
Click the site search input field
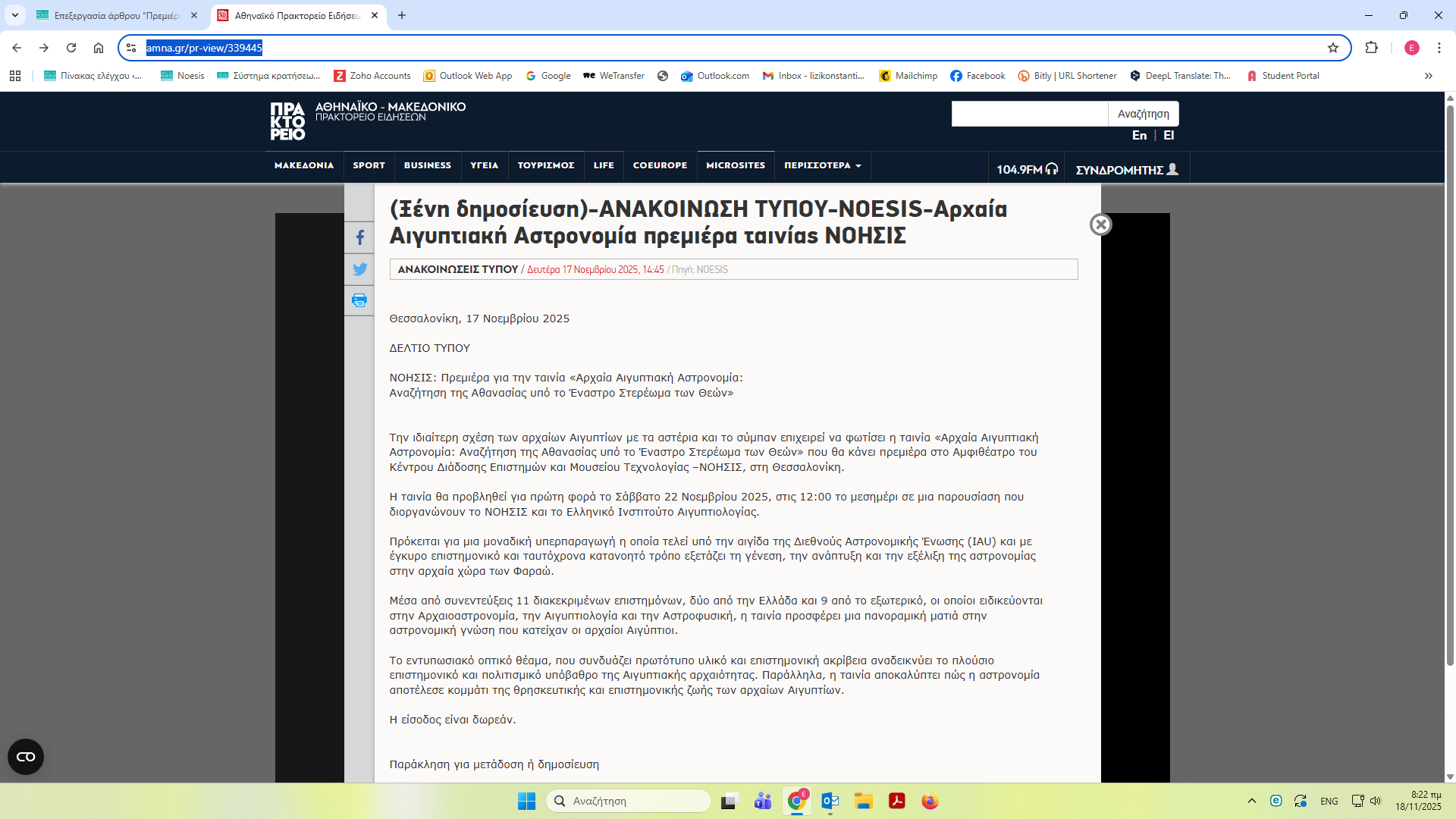click(1029, 114)
